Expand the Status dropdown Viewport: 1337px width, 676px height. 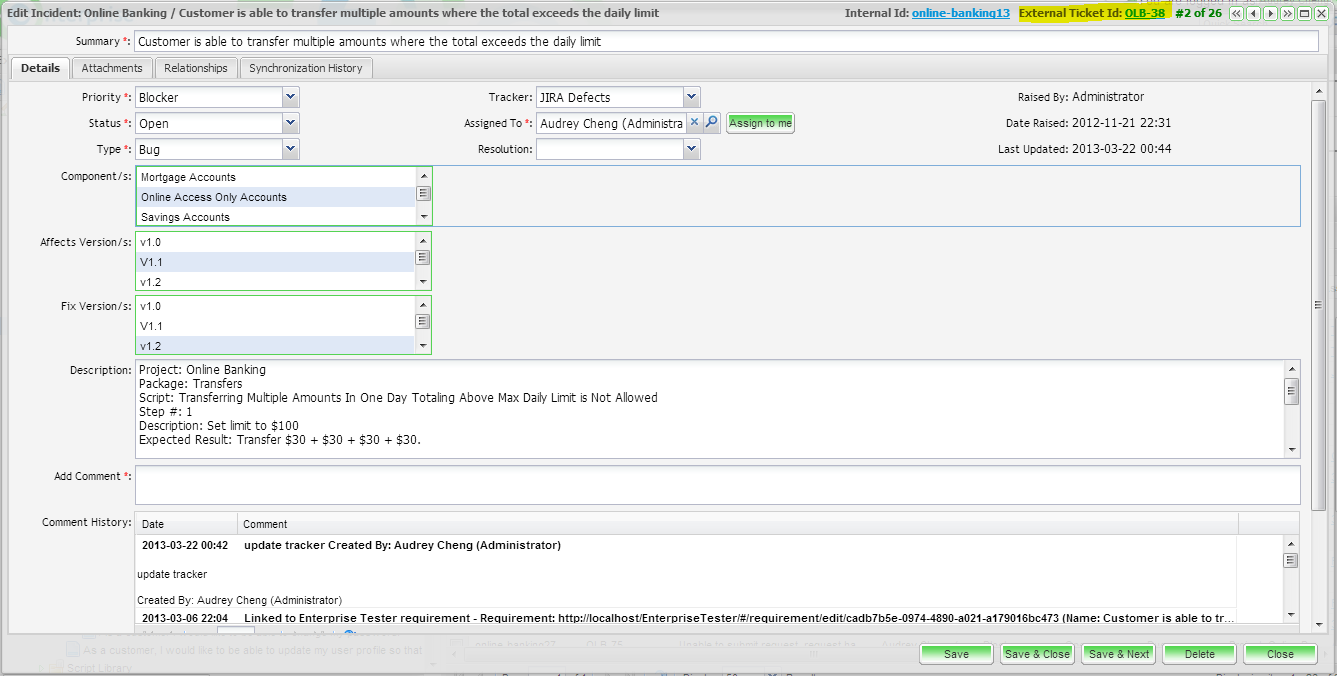(x=290, y=123)
